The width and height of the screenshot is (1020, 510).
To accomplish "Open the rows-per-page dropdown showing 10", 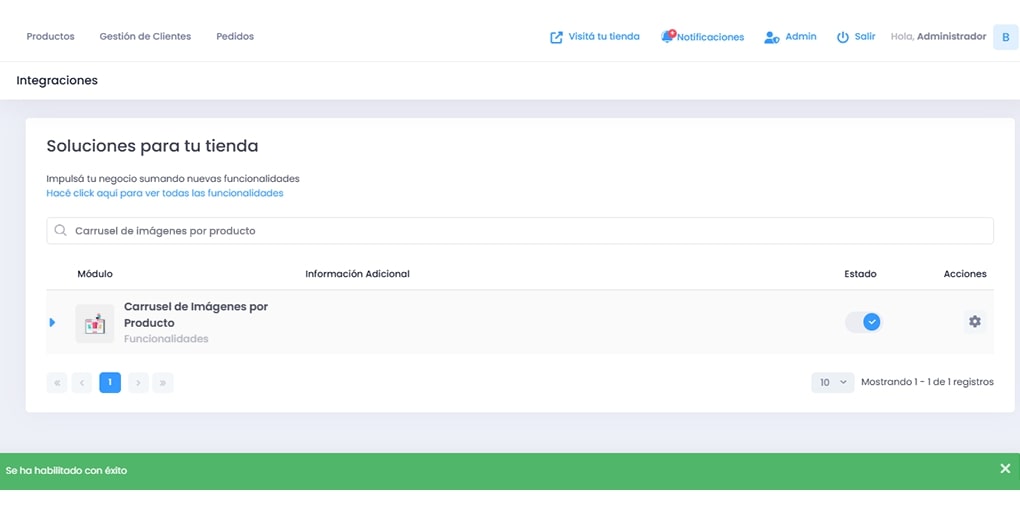I will [x=832, y=382].
